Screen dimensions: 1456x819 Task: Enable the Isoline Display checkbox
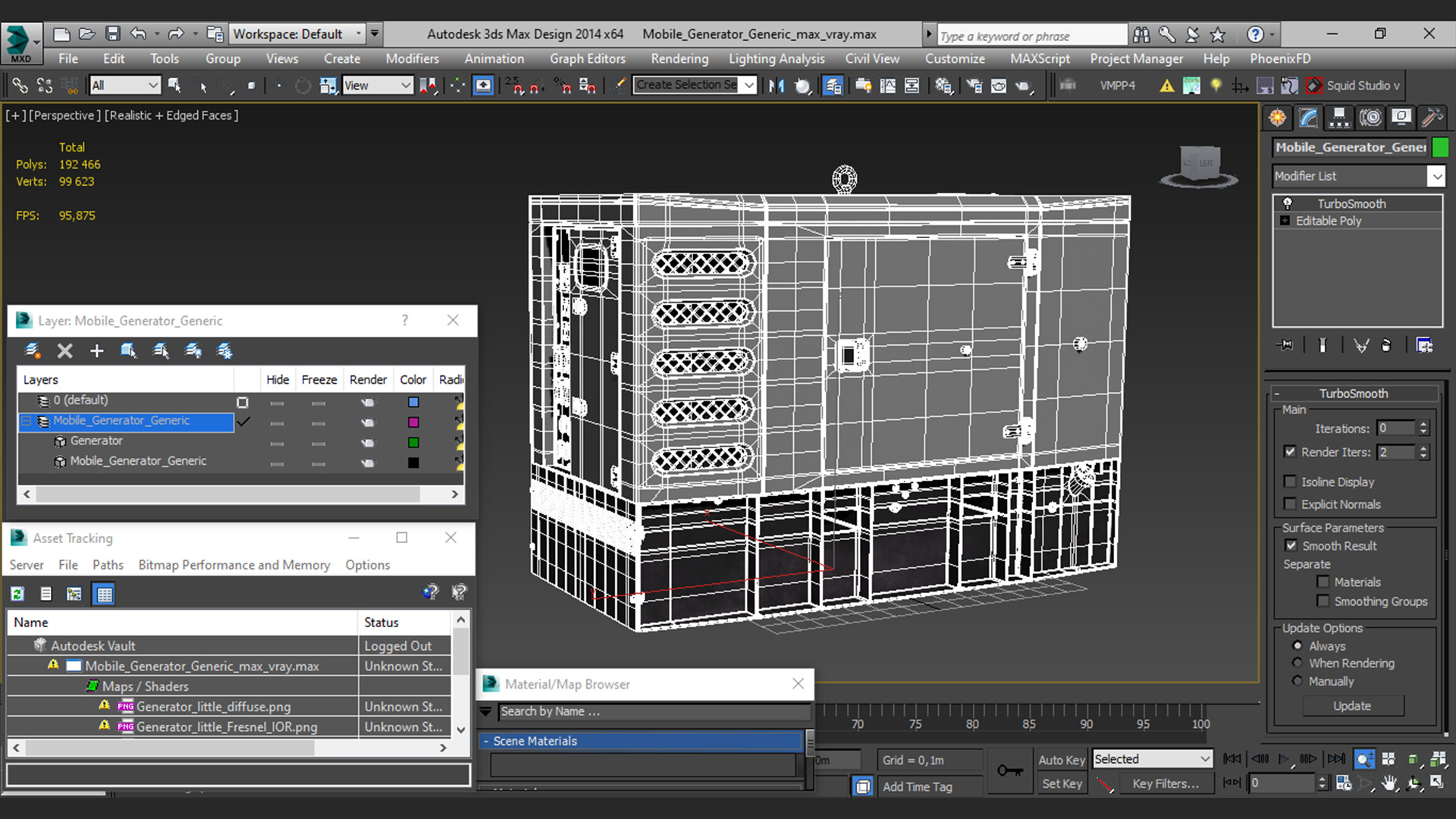(x=1290, y=482)
